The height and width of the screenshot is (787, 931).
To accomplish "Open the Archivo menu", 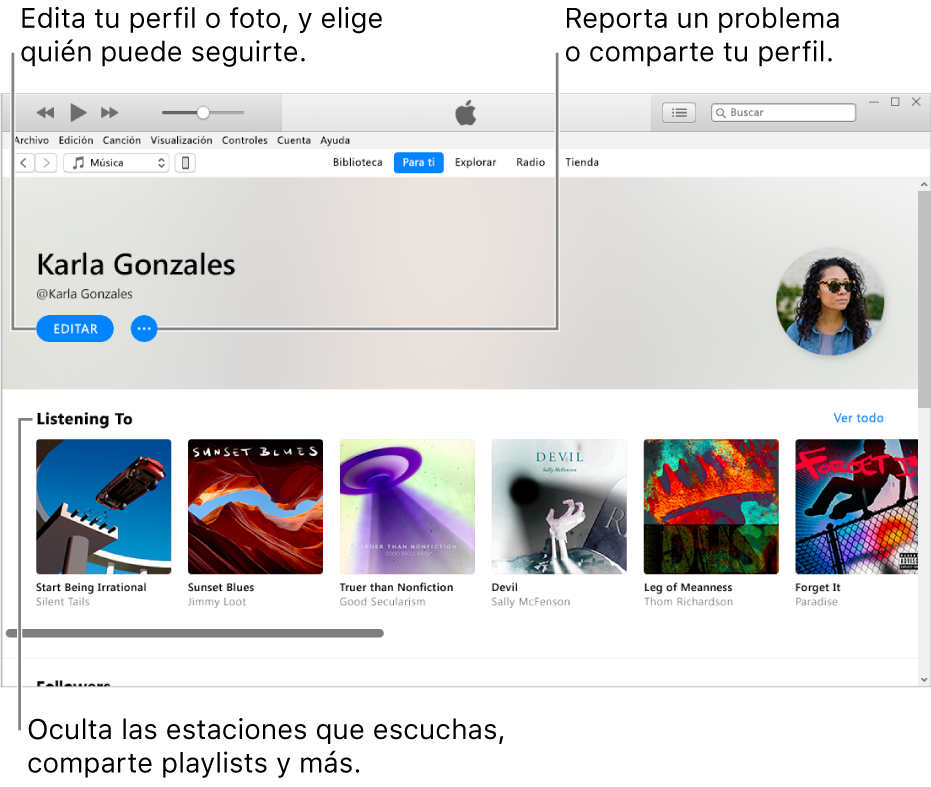I will pyautogui.click(x=31, y=140).
